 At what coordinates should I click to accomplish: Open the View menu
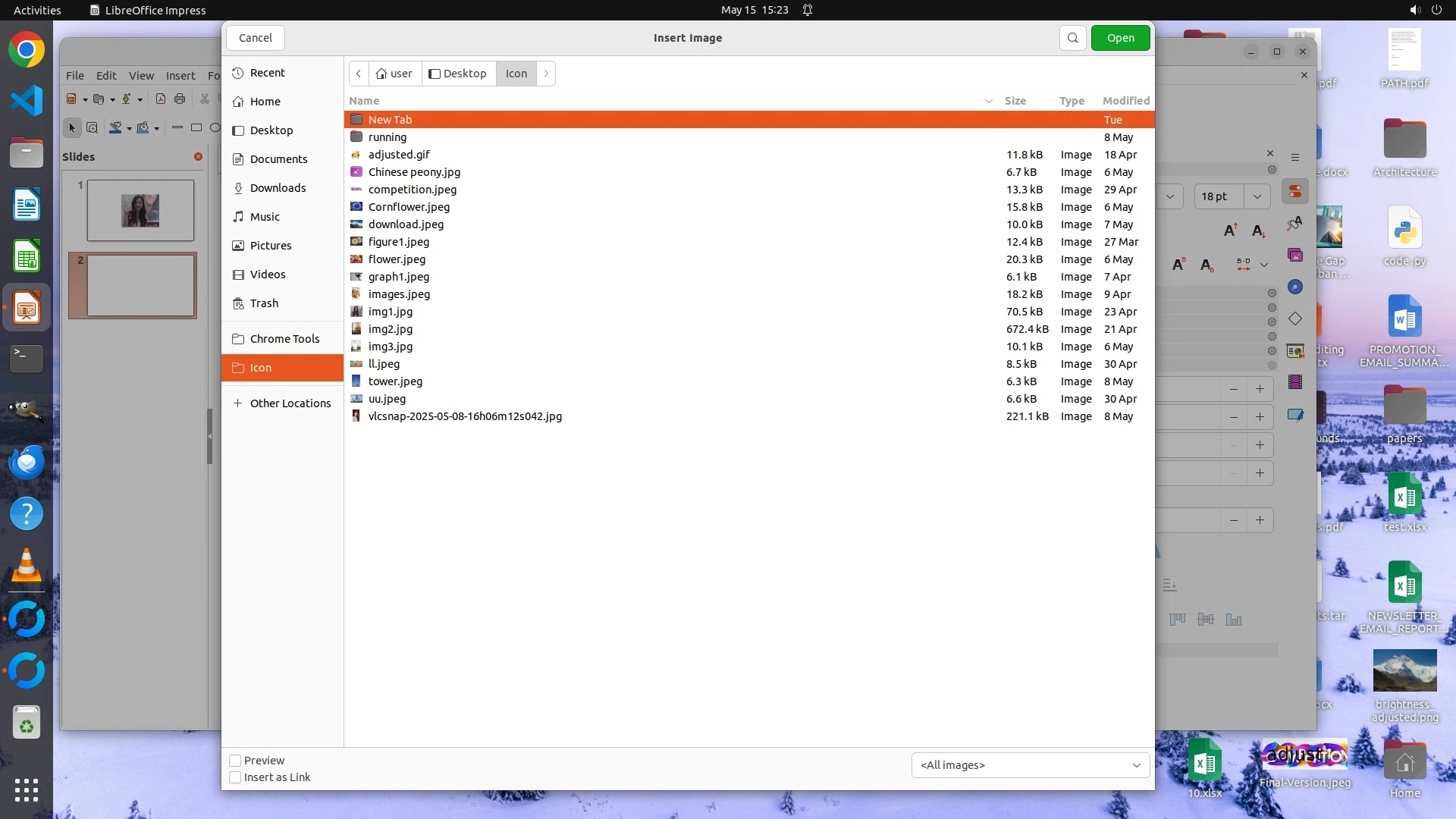coord(141,76)
